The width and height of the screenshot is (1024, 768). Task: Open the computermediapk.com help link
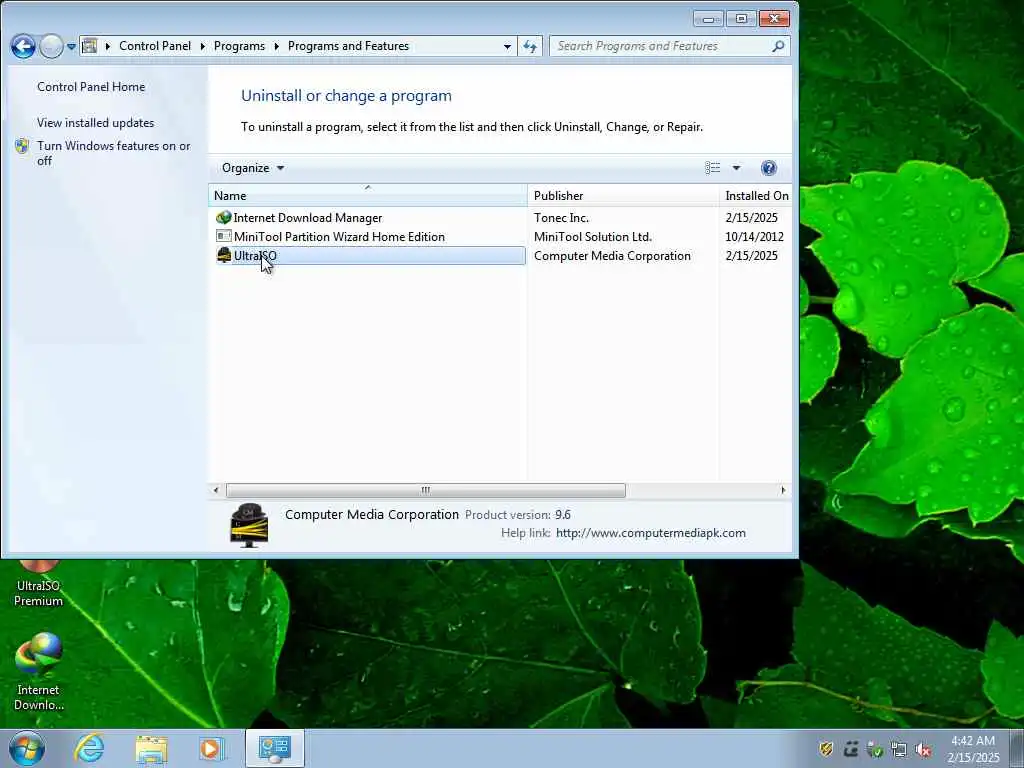[x=650, y=533]
